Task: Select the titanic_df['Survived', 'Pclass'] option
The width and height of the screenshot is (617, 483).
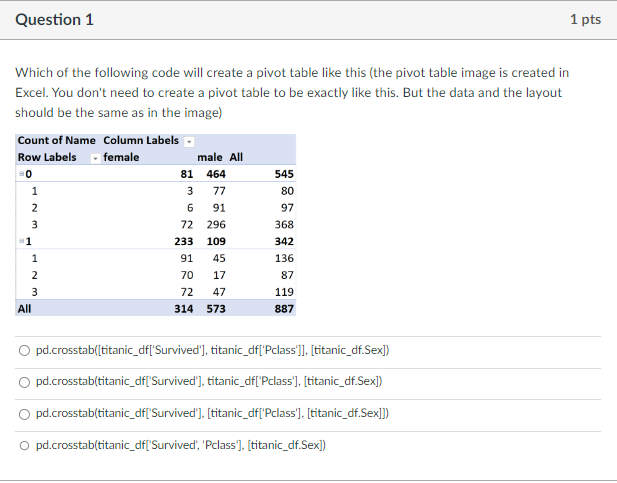Action: [24, 445]
